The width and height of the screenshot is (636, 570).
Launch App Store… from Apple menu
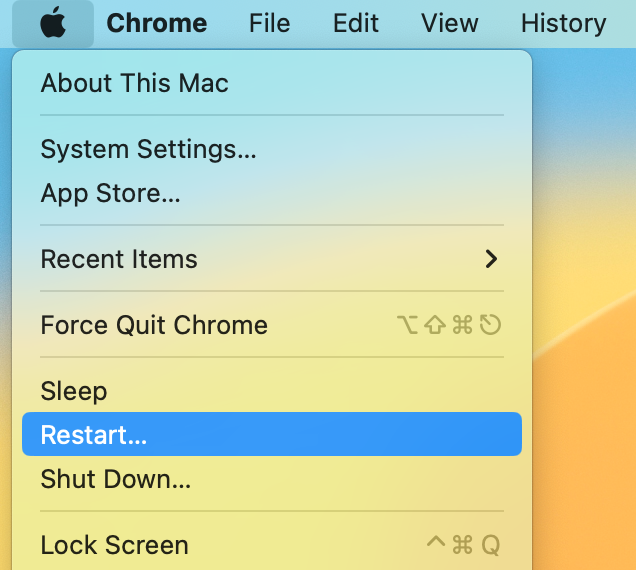[272, 193]
